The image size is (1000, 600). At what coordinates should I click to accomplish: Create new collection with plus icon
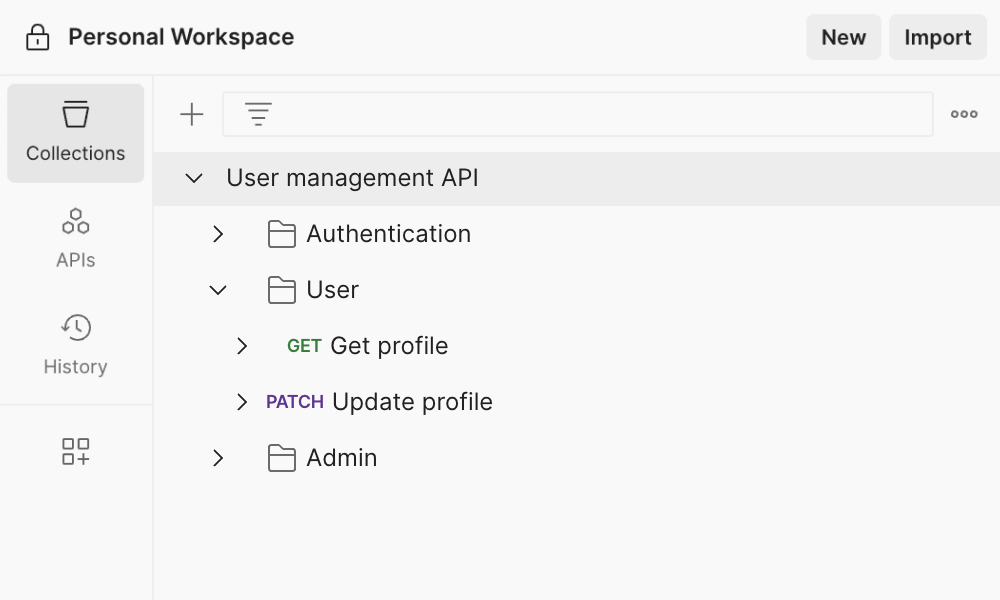(x=191, y=115)
